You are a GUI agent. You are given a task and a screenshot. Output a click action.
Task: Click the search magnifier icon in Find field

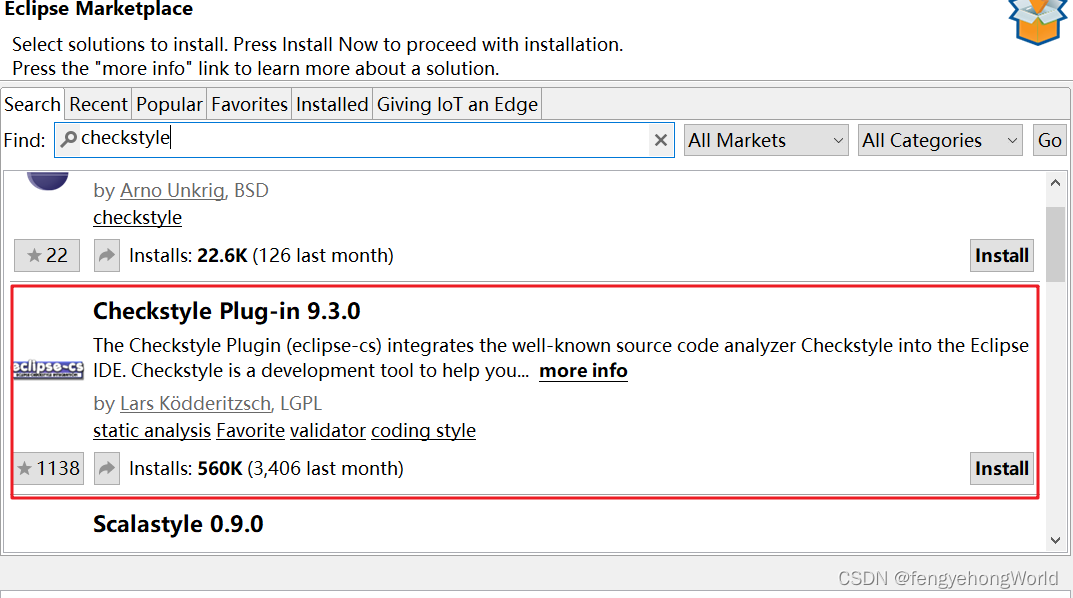(x=68, y=139)
